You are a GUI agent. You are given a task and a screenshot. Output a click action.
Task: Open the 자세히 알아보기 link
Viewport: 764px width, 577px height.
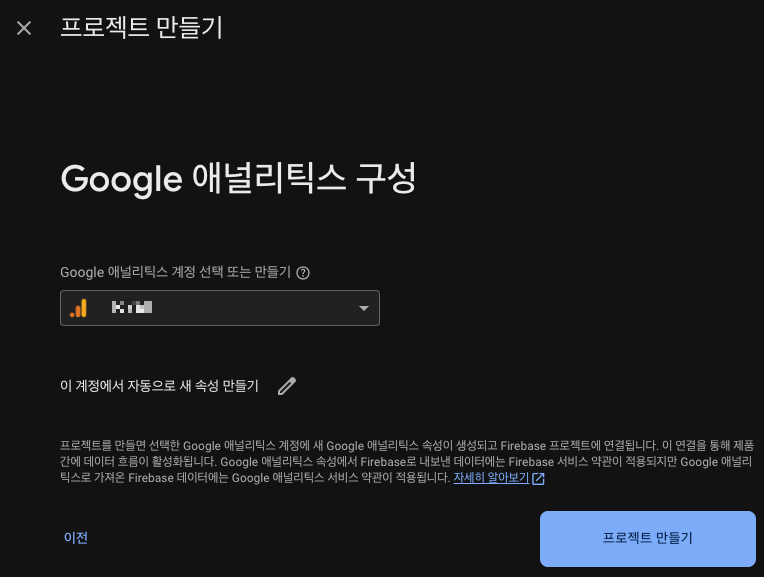[x=491, y=478]
